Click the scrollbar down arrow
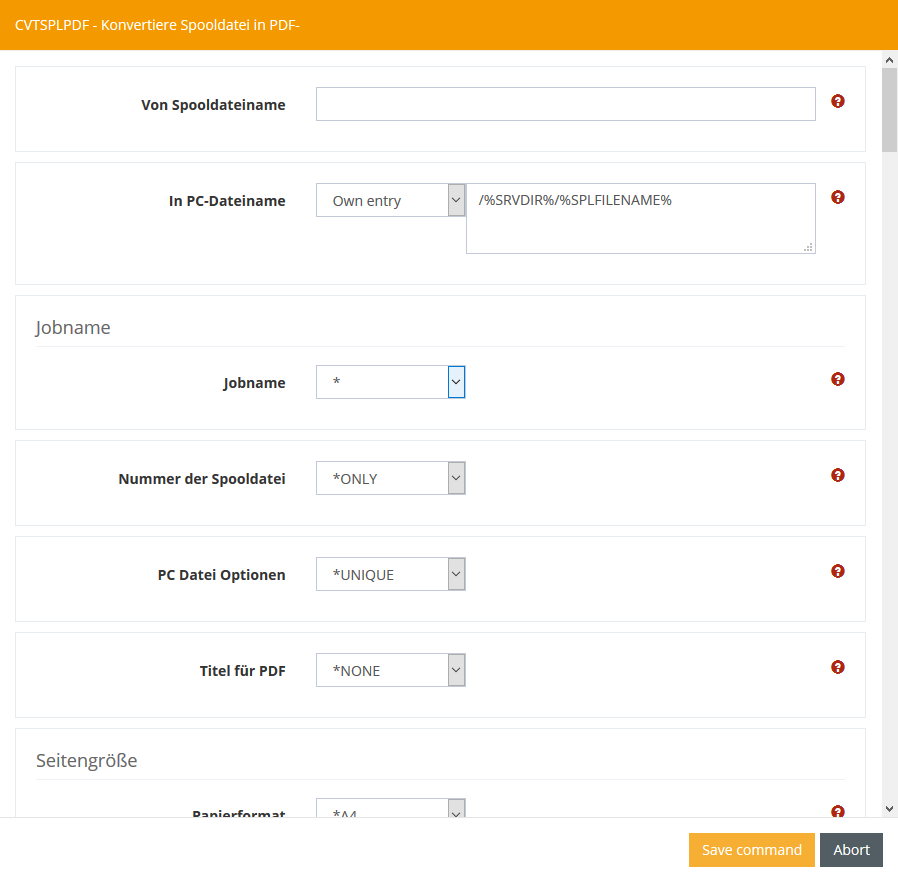Screen dimensions: 898x882 [x=889, y=809]
